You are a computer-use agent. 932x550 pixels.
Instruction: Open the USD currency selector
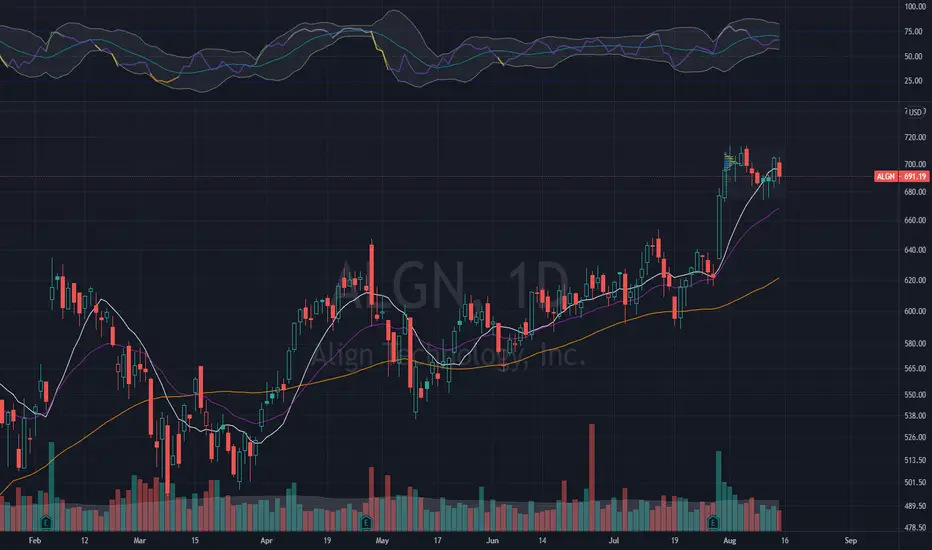click(x=916, y=112)
